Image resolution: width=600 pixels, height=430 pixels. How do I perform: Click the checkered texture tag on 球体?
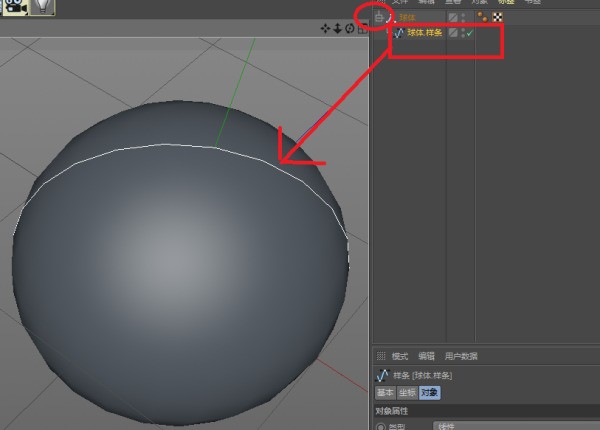(x=497, y=17)
